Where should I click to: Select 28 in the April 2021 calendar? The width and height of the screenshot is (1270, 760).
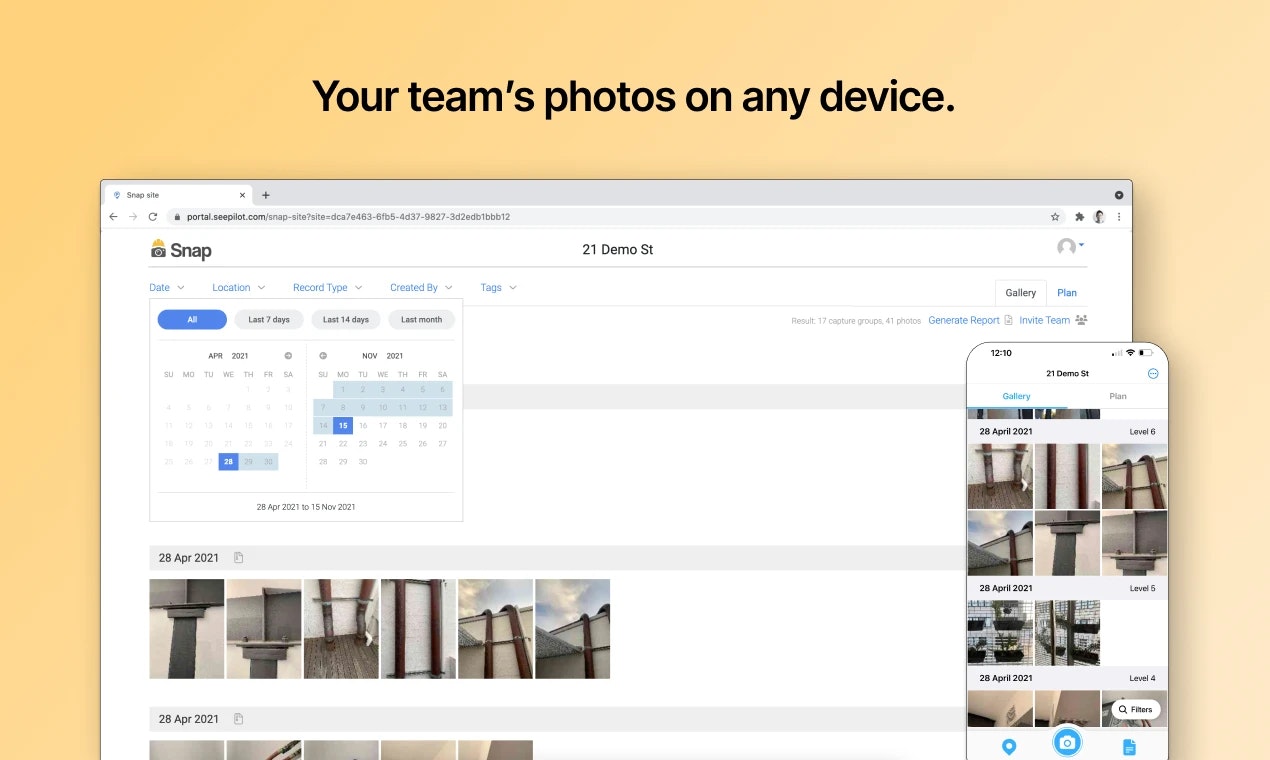click(x=229, y=462)
